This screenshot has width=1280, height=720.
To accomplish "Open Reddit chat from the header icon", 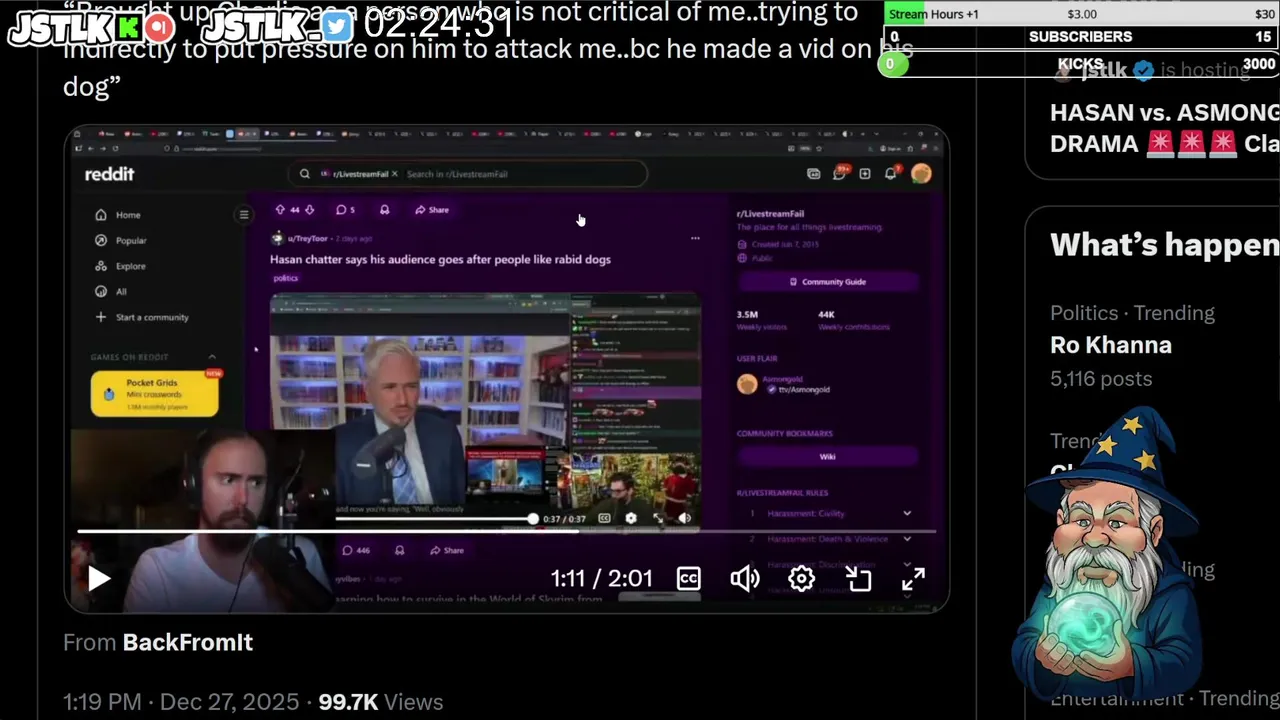I will tap(840, 174).
